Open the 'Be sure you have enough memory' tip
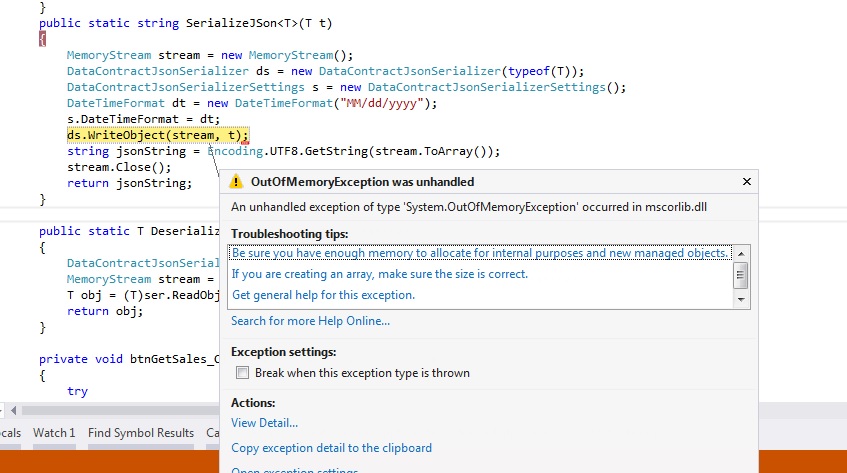847x473 pixels. click(x=480, y=254)
